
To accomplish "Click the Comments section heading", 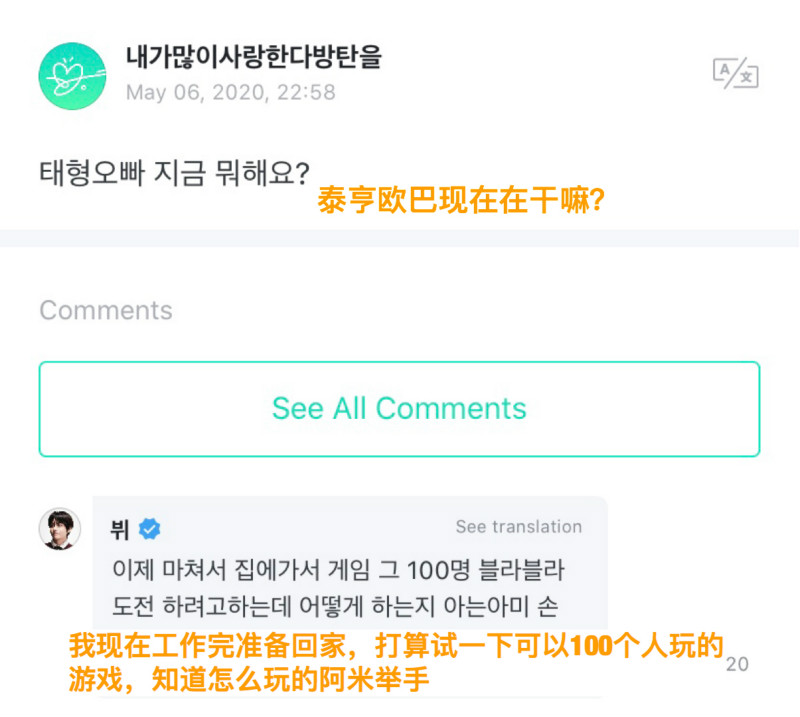I will (x=106, y=310).
